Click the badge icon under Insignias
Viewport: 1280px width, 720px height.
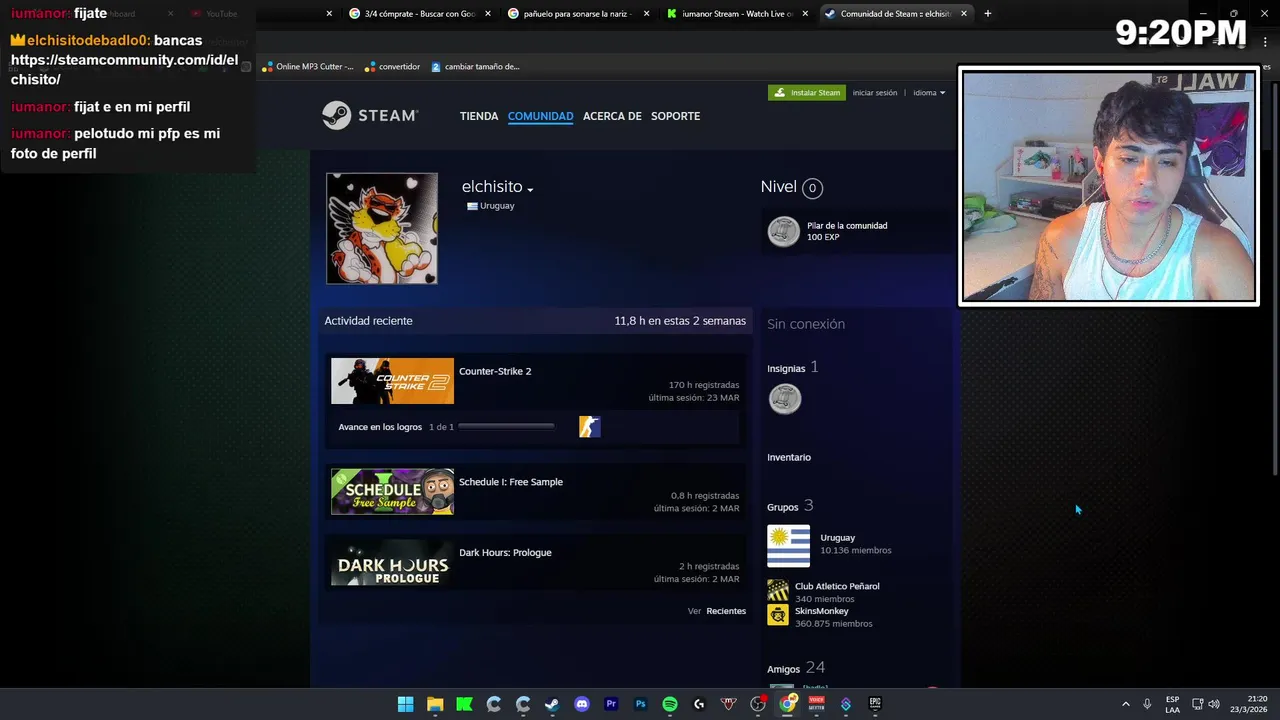(x=785, y=399)
